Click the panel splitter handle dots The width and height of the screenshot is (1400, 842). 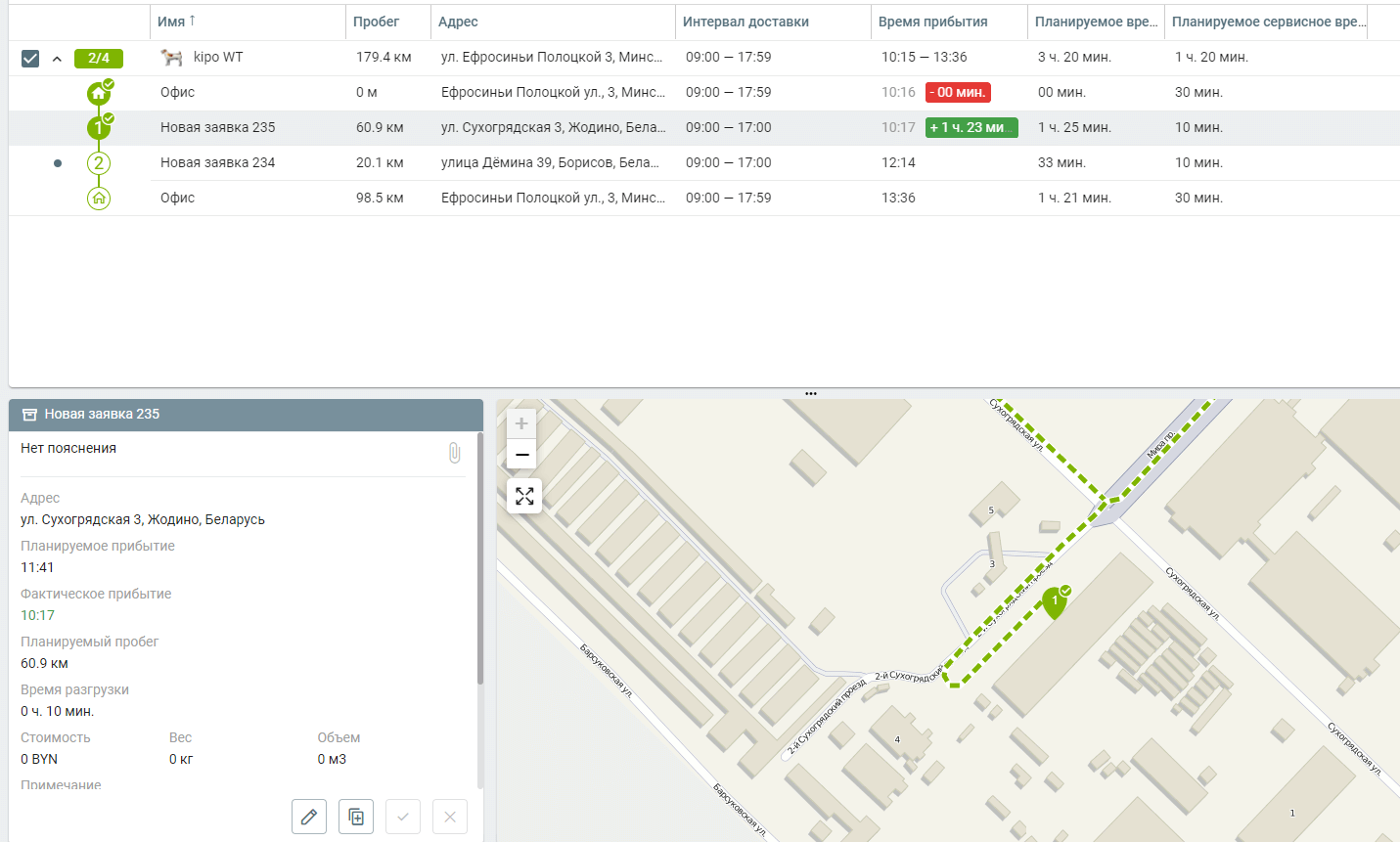(810, 393)
